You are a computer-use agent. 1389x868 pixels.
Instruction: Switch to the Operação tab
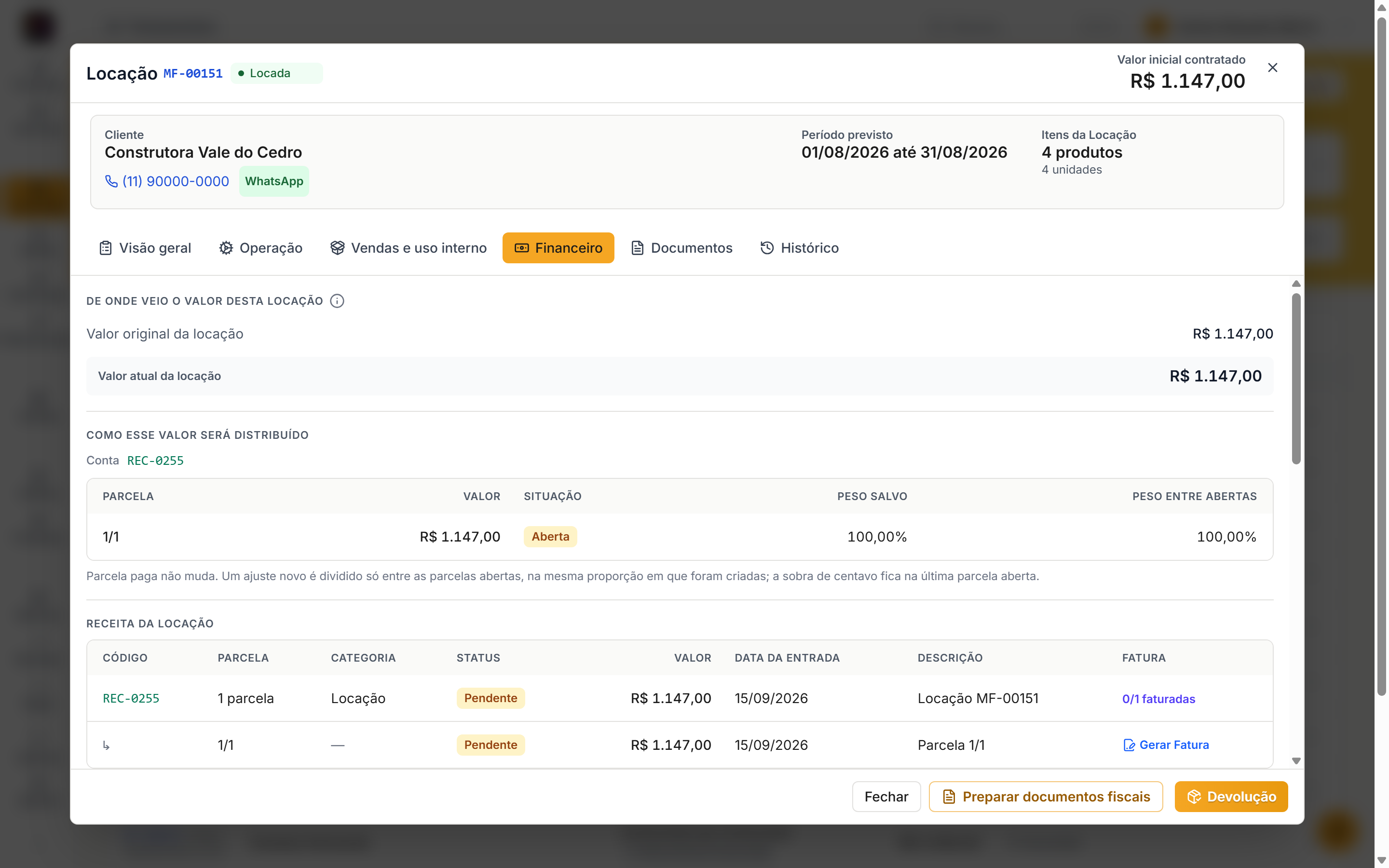pyautogui.click(x=260, y=248)
